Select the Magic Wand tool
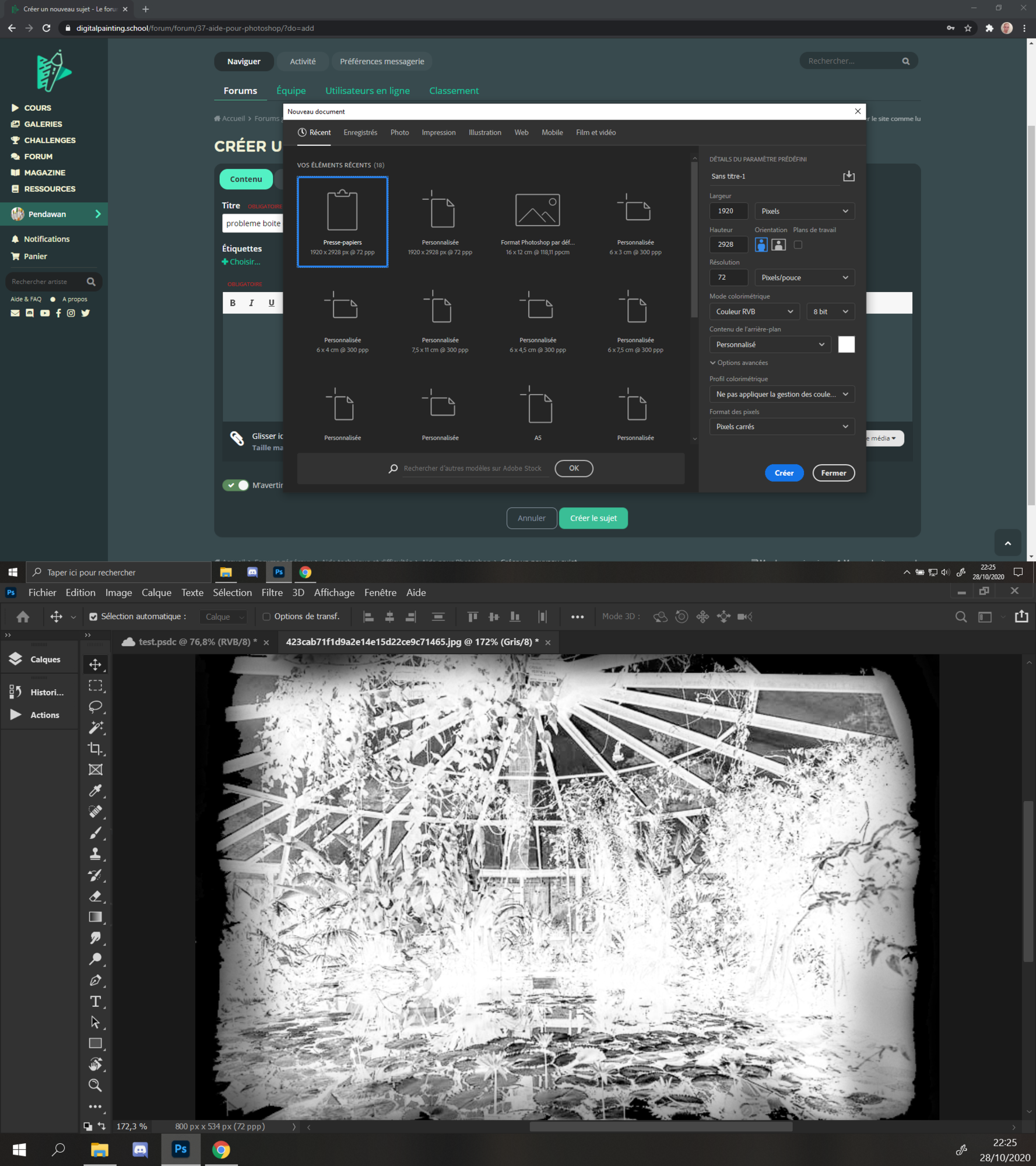This screenshot has height=1166, width=1036. (x=95, y=728)
